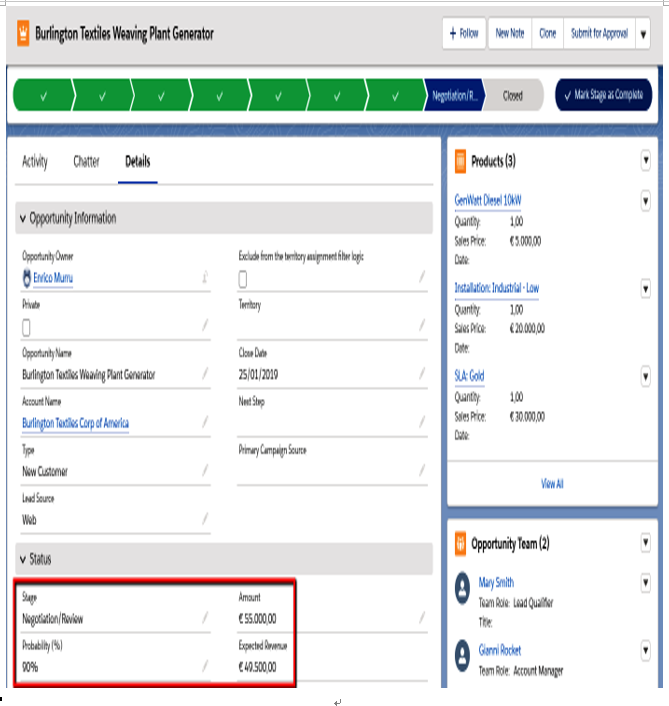The image size is (669, 706).
Task: Edit Primary Campaign Source pencil icon
Action: [x=422, y=471]
